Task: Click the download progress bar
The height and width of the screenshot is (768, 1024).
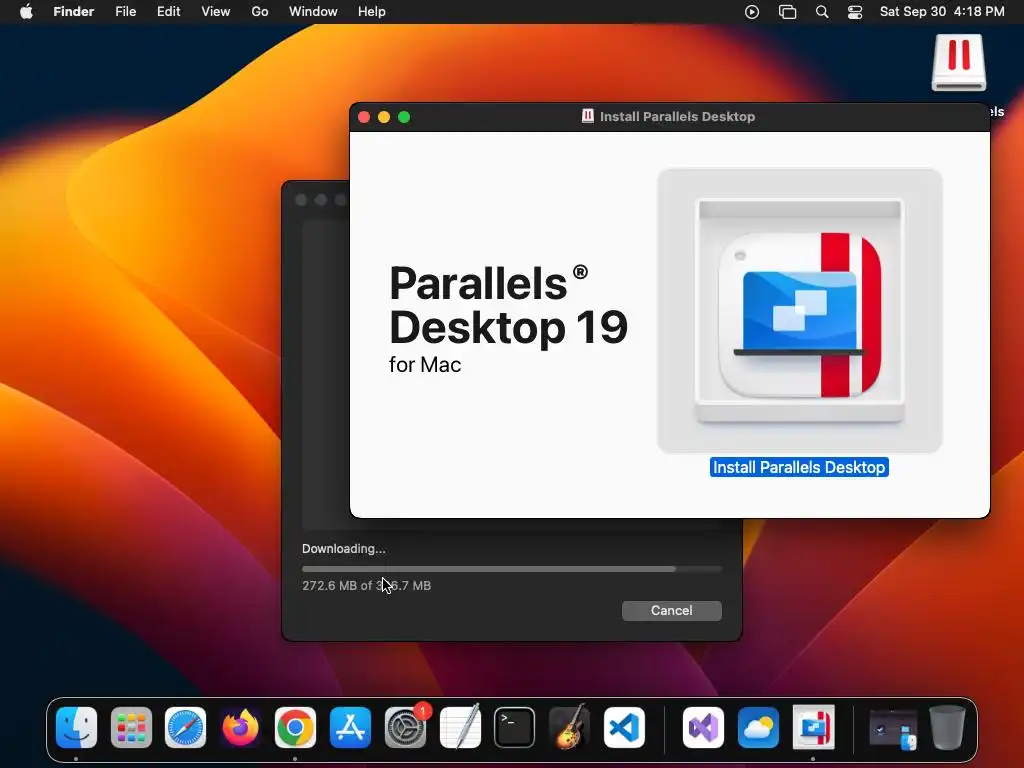Action: point(511,569)
